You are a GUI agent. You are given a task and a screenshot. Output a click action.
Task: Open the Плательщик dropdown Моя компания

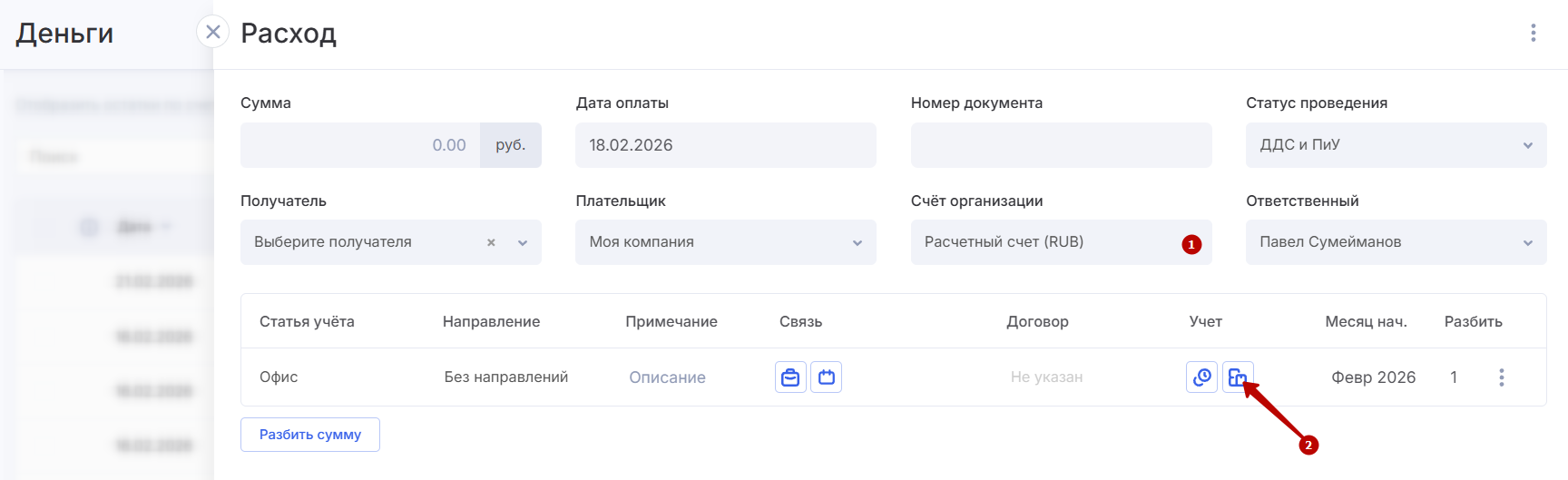pos(725,242)
